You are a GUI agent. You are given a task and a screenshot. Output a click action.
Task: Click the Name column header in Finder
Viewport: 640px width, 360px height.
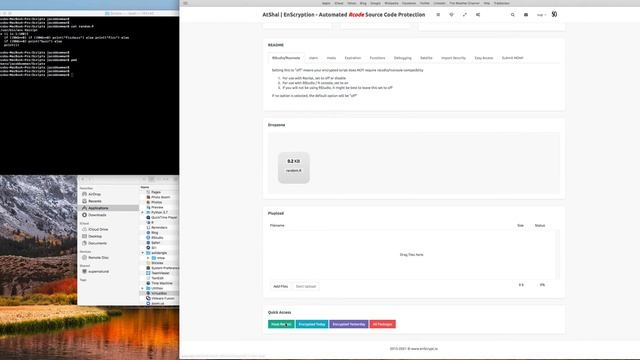145,187
